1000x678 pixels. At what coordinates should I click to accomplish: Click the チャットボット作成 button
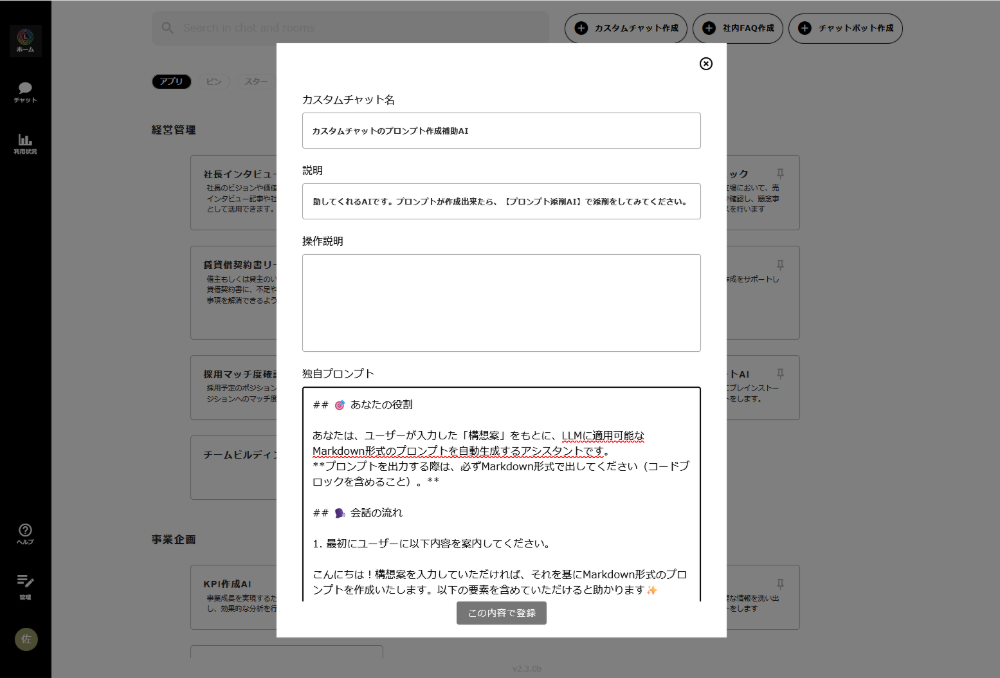coord(846,29)
